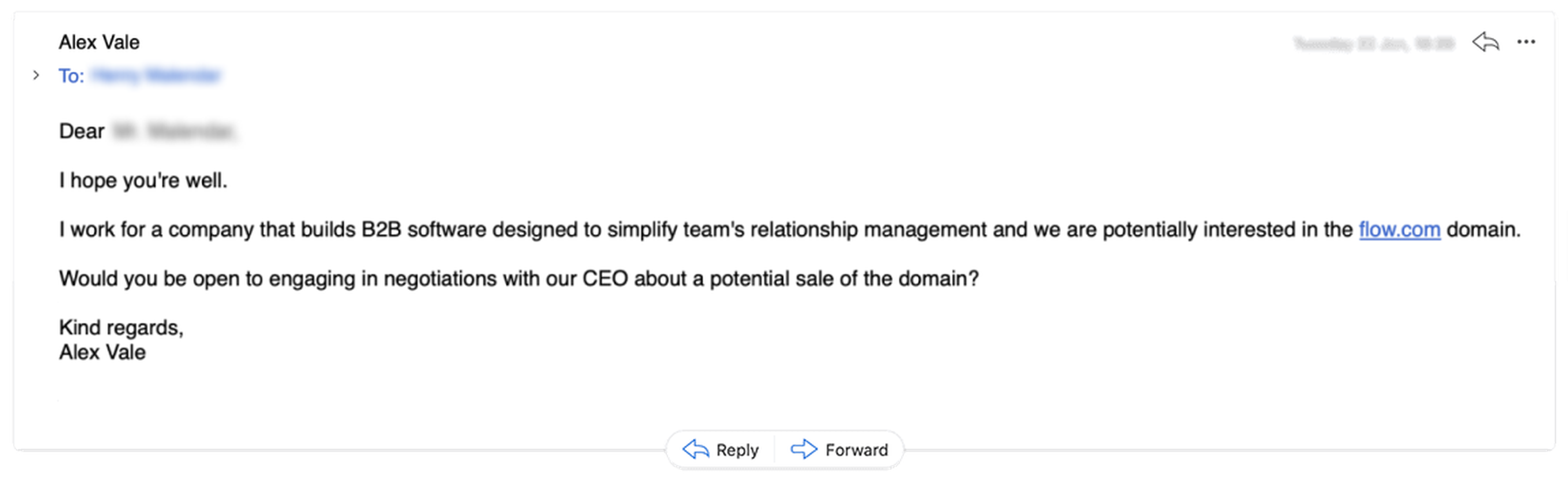The image size is (1568, 494).
Task: Click the "Kind regards," line
Action: pyautogui.click(x=121, y=328)
